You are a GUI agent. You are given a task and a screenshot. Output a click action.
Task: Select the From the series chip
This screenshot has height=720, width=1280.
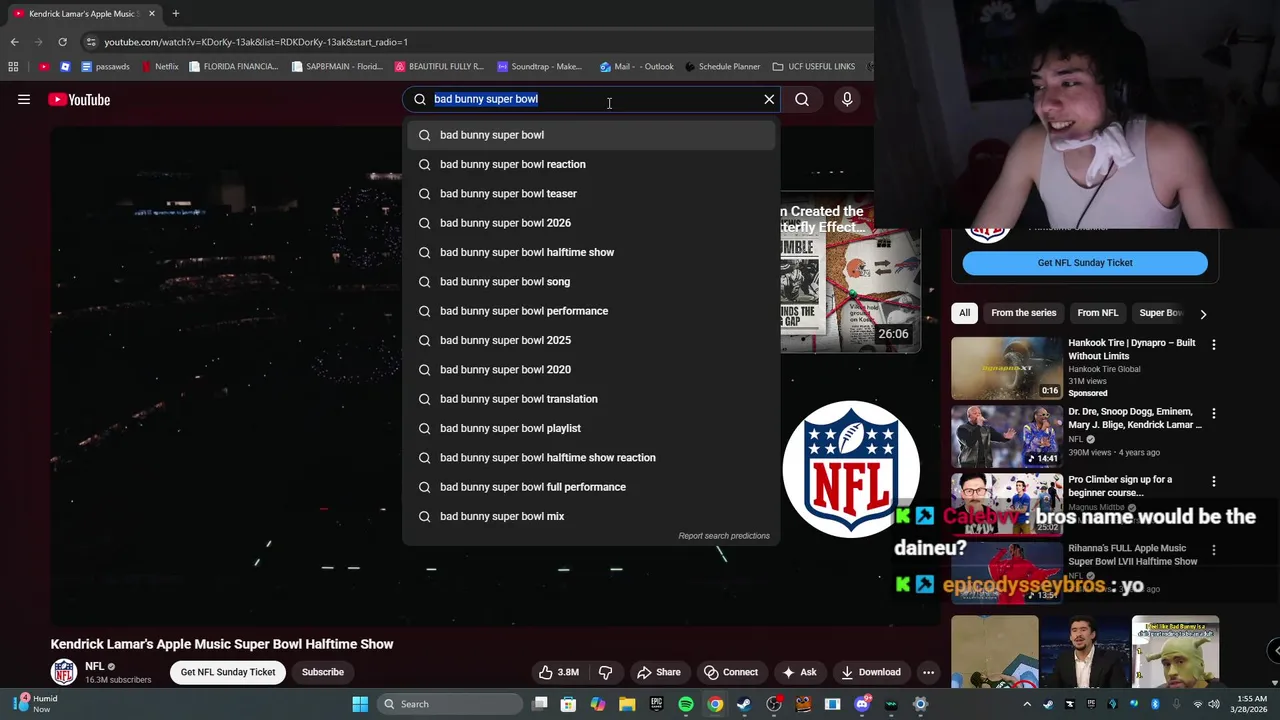click(1023, 313)
